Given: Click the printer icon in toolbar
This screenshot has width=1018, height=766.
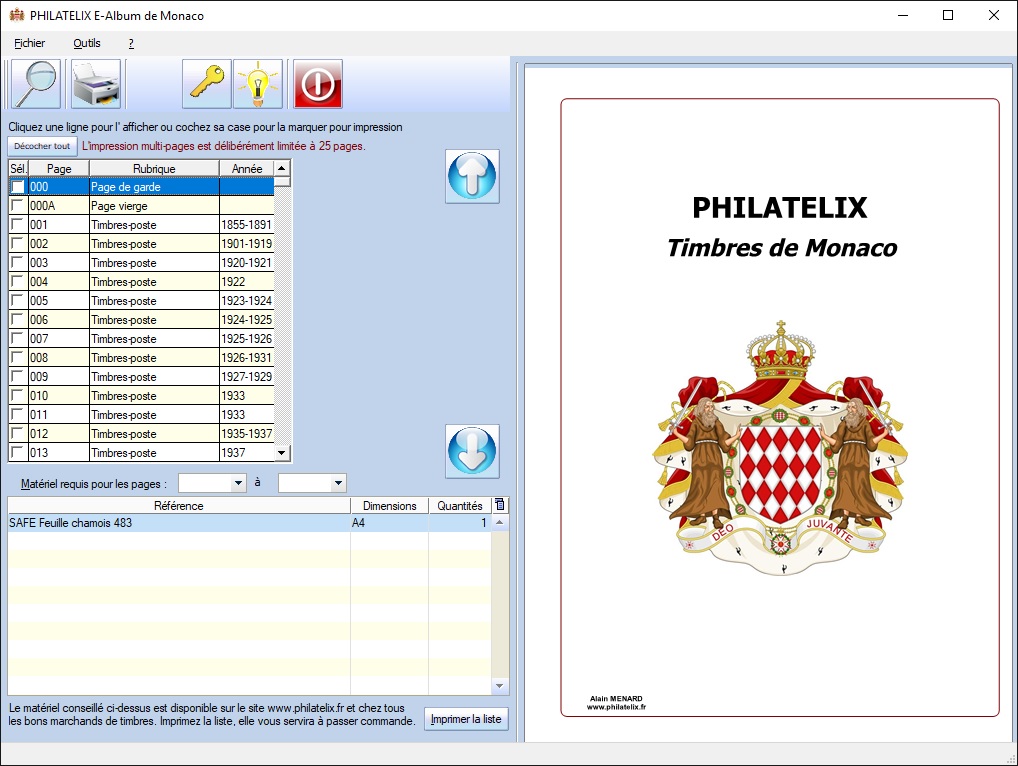Looking at the screenshot, I should point(96,84).
